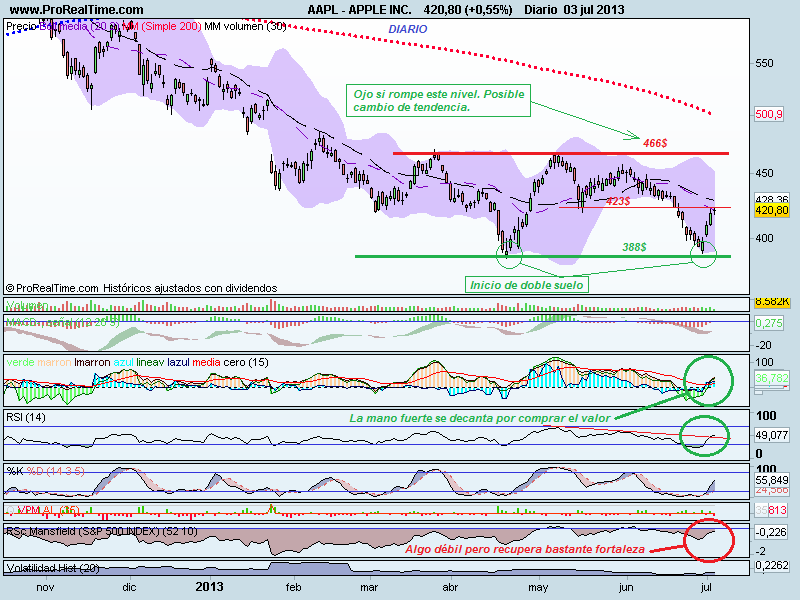
Task: Click the RSc Mansfield (S&P 500 INDEX) label
Action: (x=102, y=531)
